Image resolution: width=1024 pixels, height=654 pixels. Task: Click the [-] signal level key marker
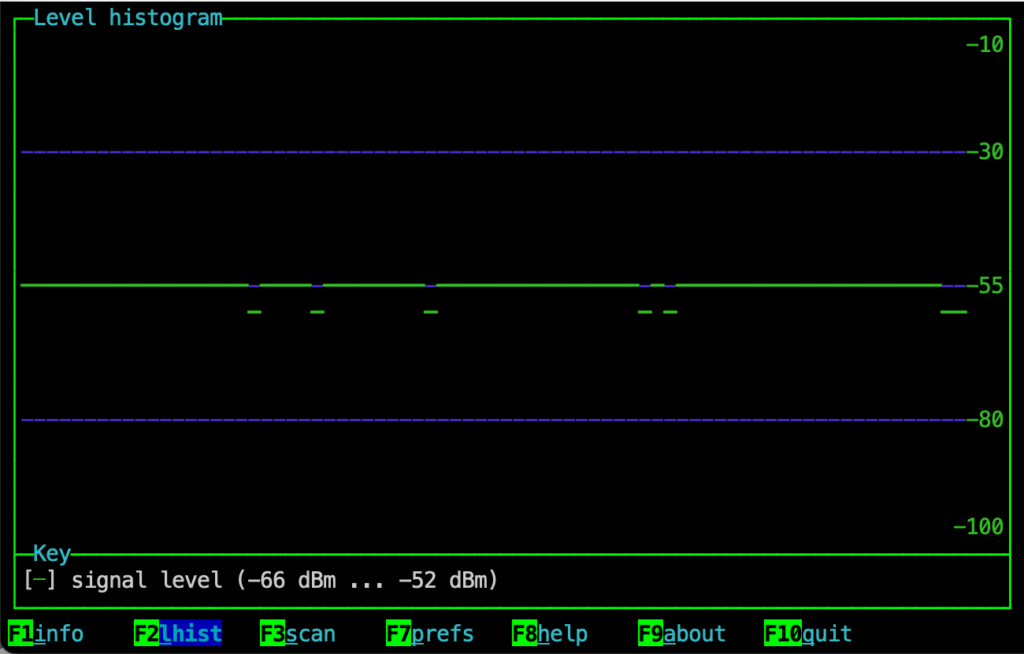coord(40,580)
